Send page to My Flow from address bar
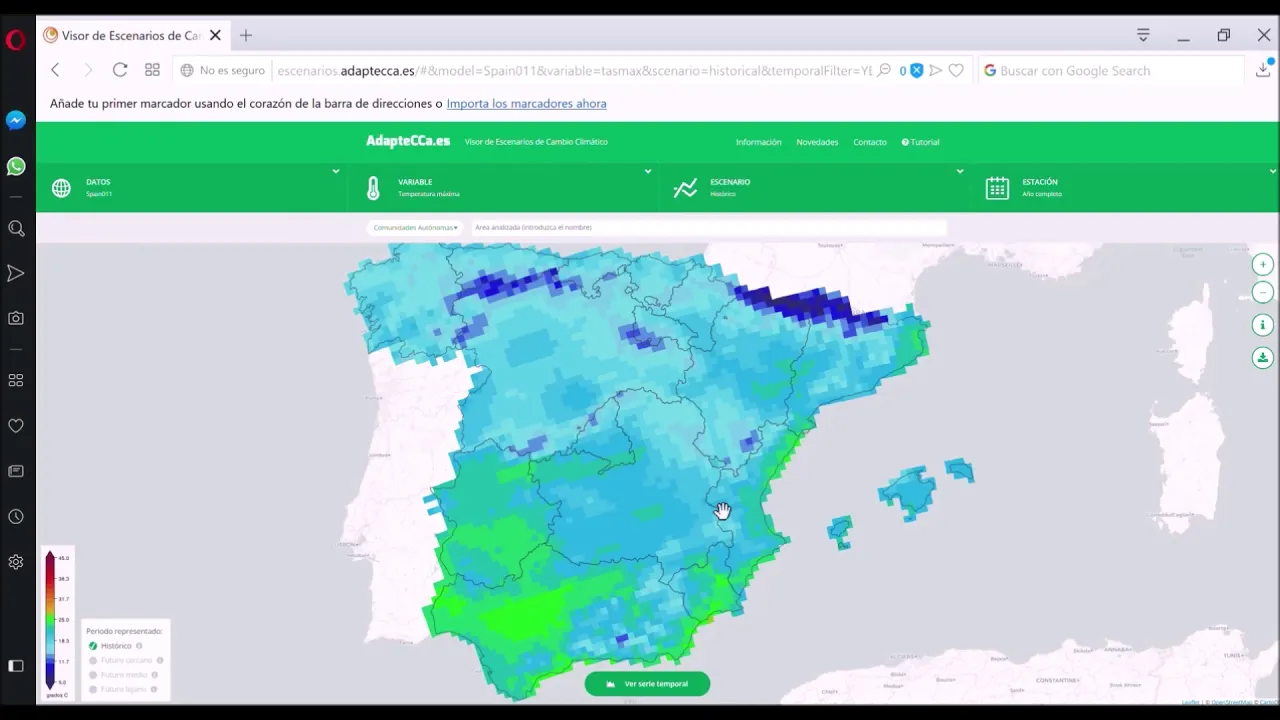1280x720 pixels. [x=936, y=70]
